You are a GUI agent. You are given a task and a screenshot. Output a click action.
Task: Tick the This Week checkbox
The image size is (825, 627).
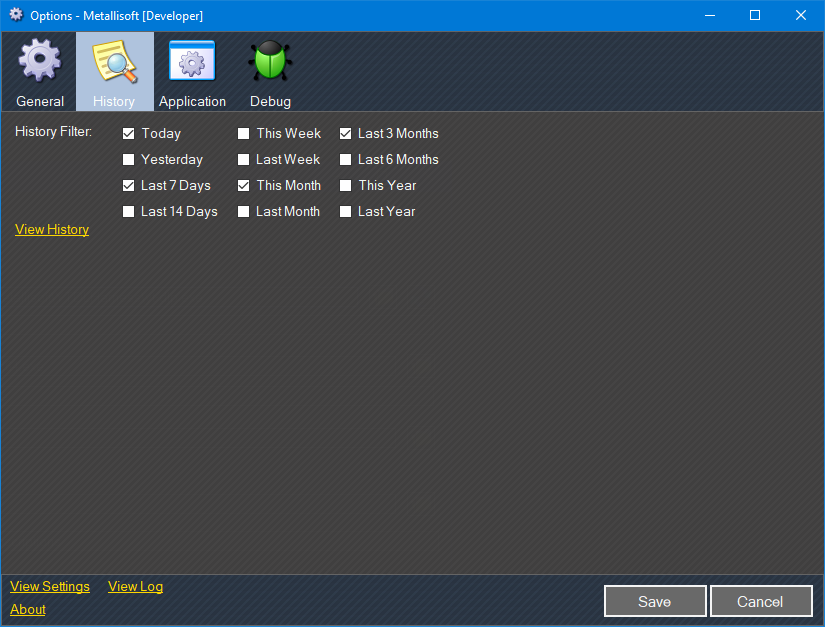coord(243,133)
